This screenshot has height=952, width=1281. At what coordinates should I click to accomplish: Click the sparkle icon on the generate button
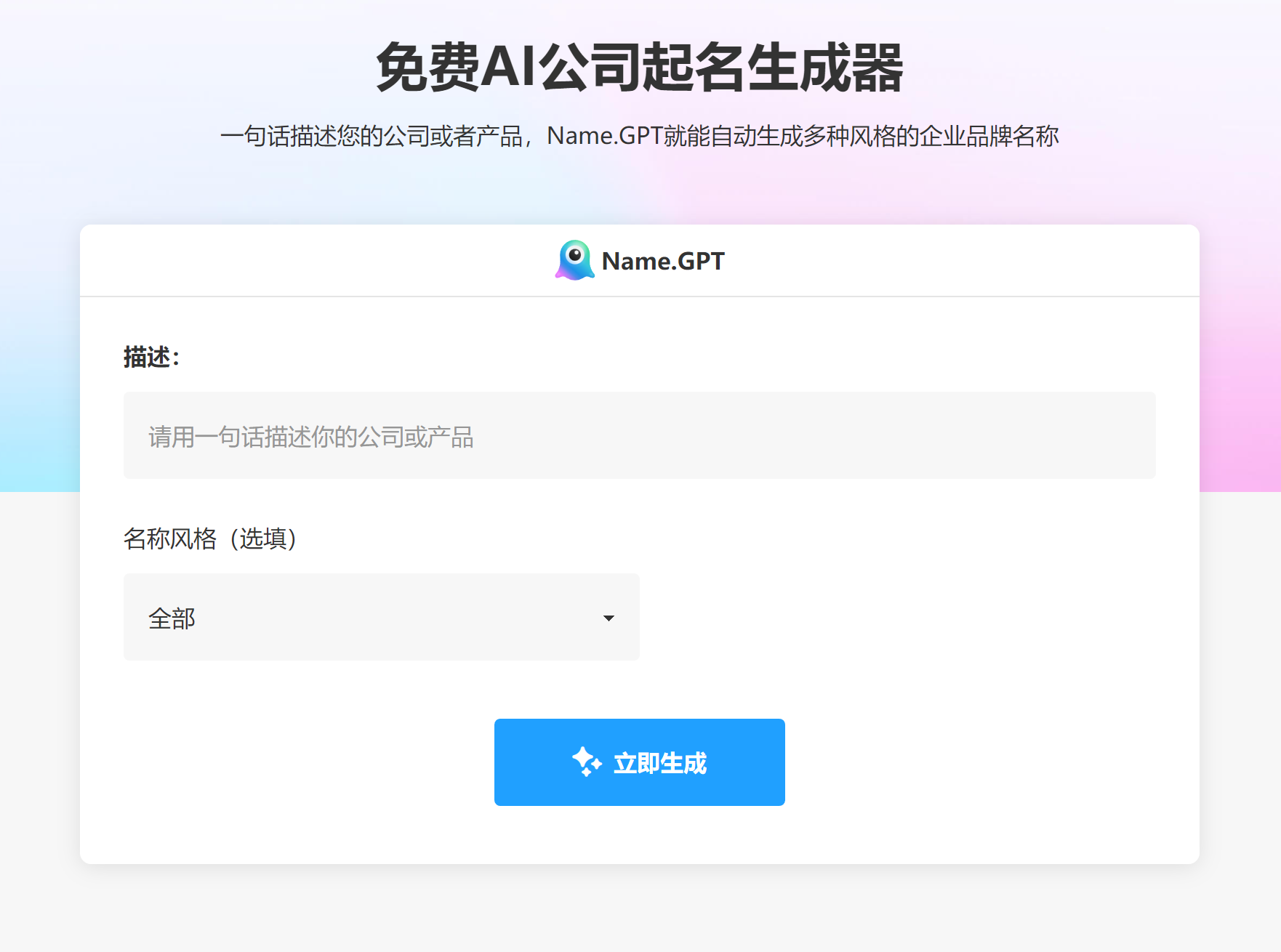587,762
